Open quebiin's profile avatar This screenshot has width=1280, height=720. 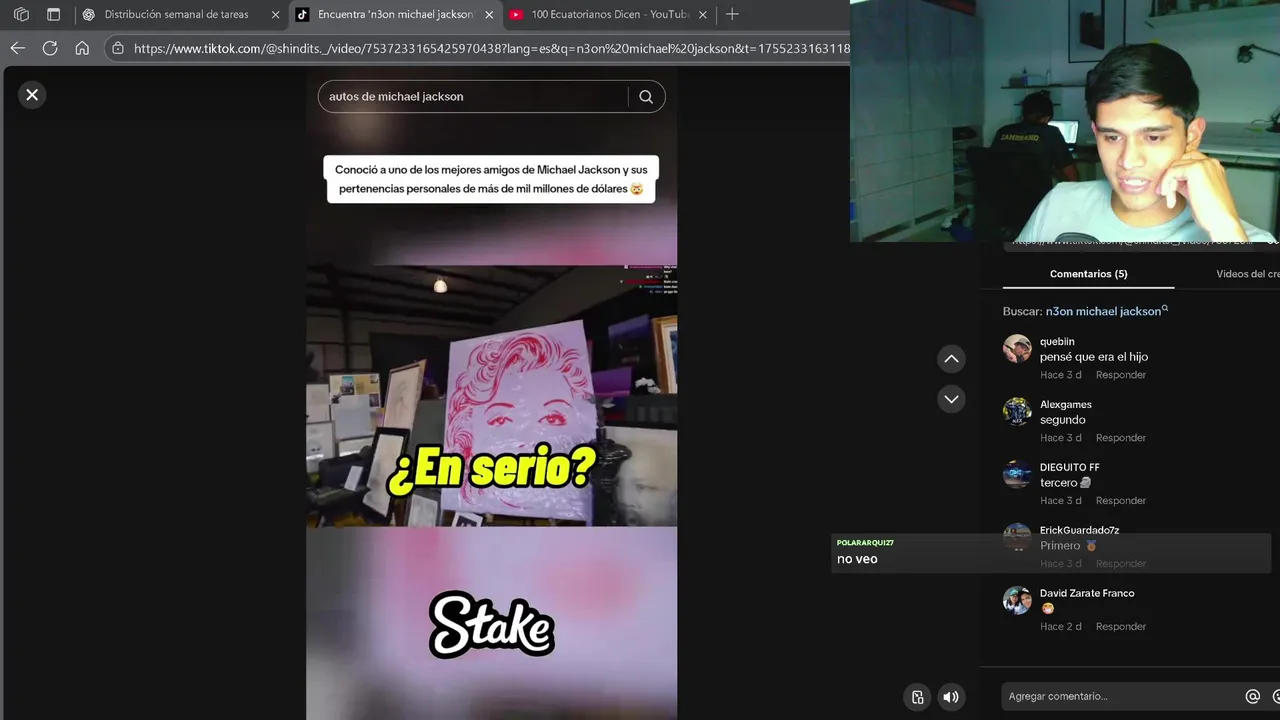pos(1017,348)
